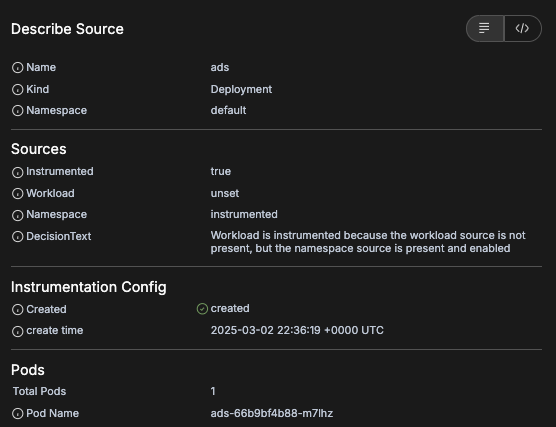Image resolution: width=556 pixels, height=427 pixels.
Task: Click the info icon beside Workload
Action: coord(17,194)
